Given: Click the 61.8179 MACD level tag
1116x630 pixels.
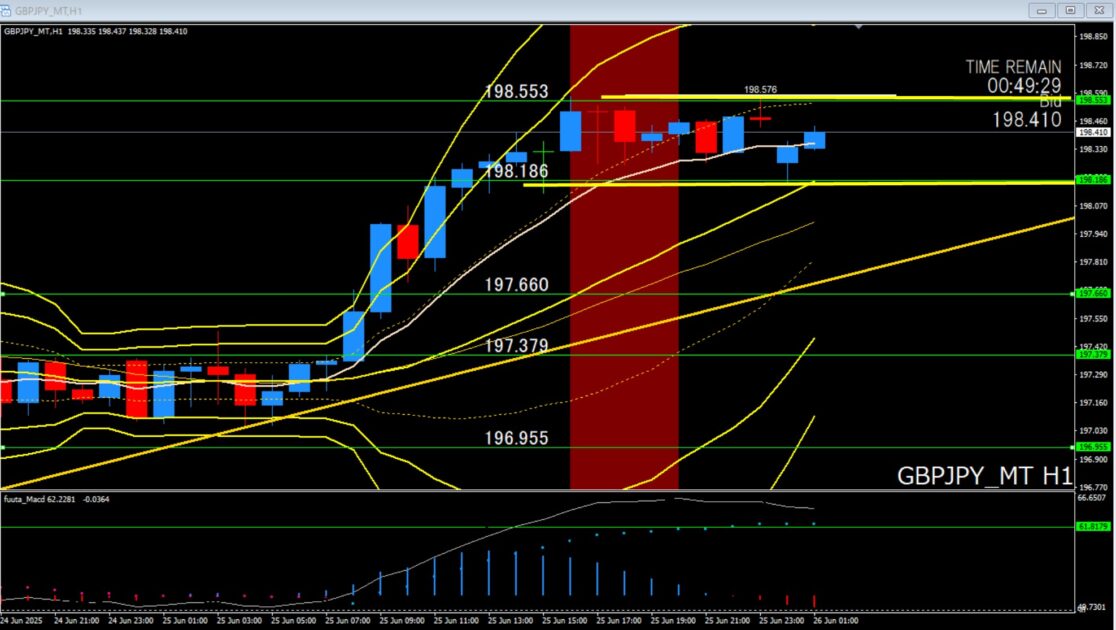Looking at the screenshot, I should pyautogui.click(x=1090, y=526).
